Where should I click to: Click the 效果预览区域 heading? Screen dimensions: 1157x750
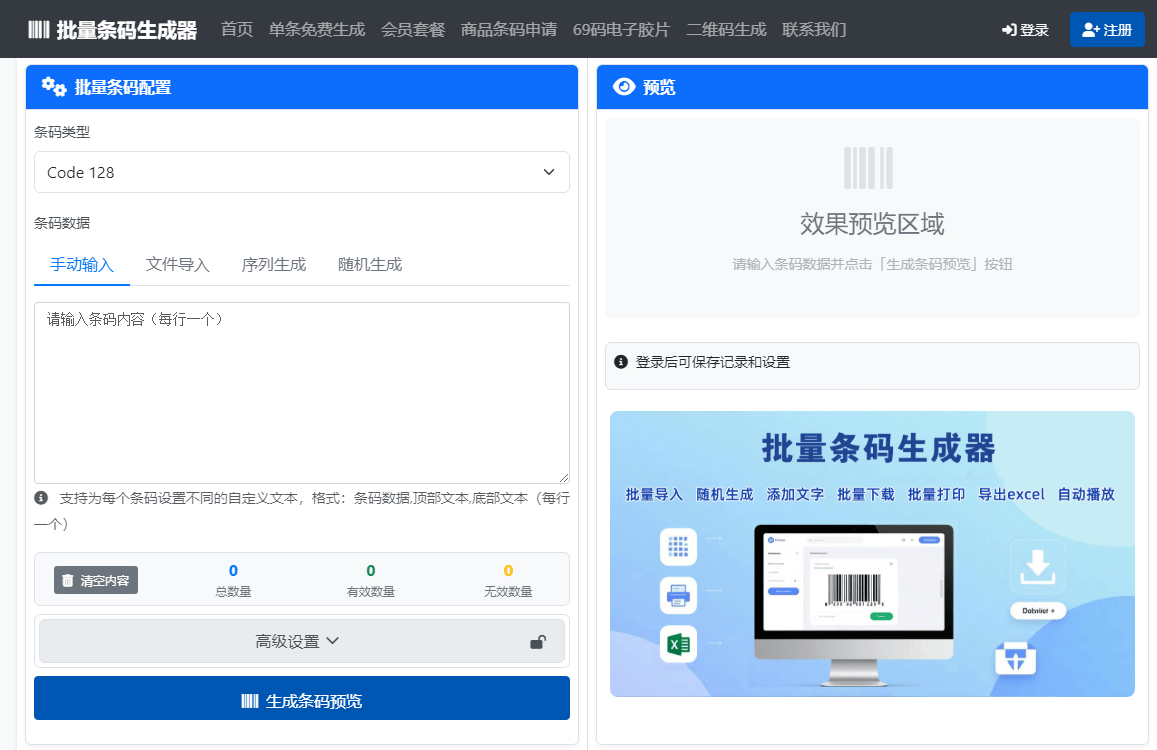pos(872,224)
